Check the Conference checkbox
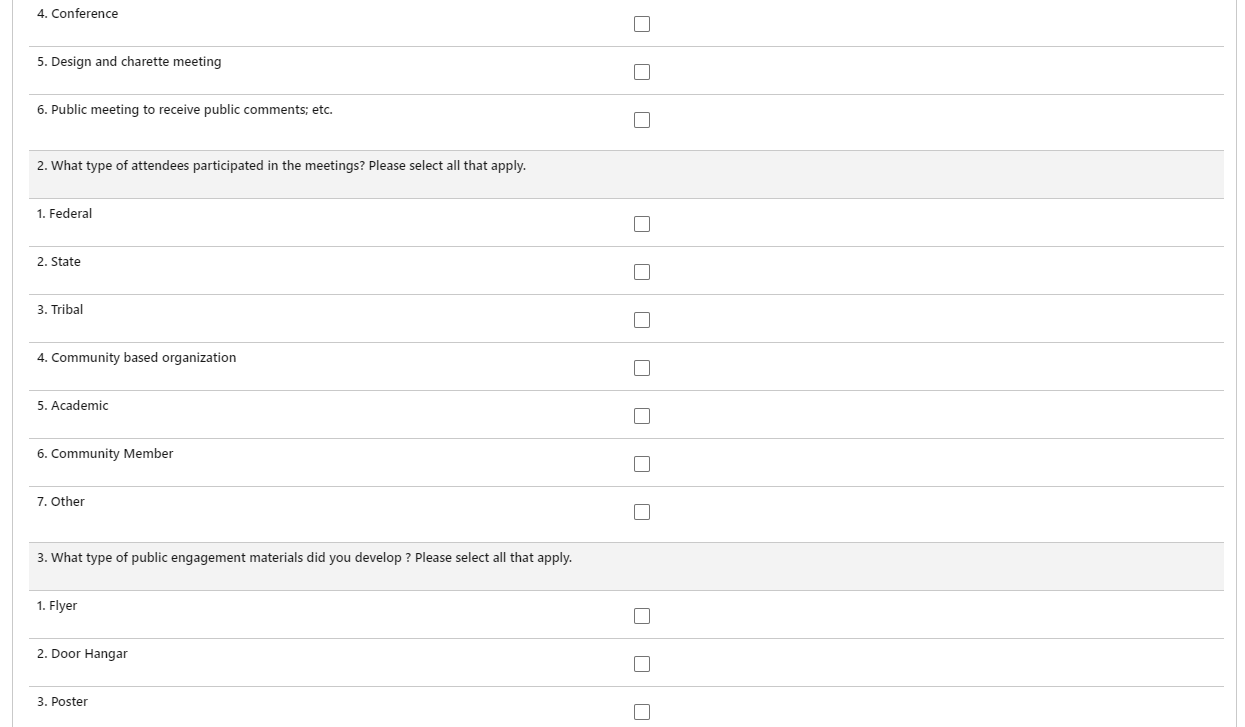Screen dimensions: 1245x727 coord(642,24)
